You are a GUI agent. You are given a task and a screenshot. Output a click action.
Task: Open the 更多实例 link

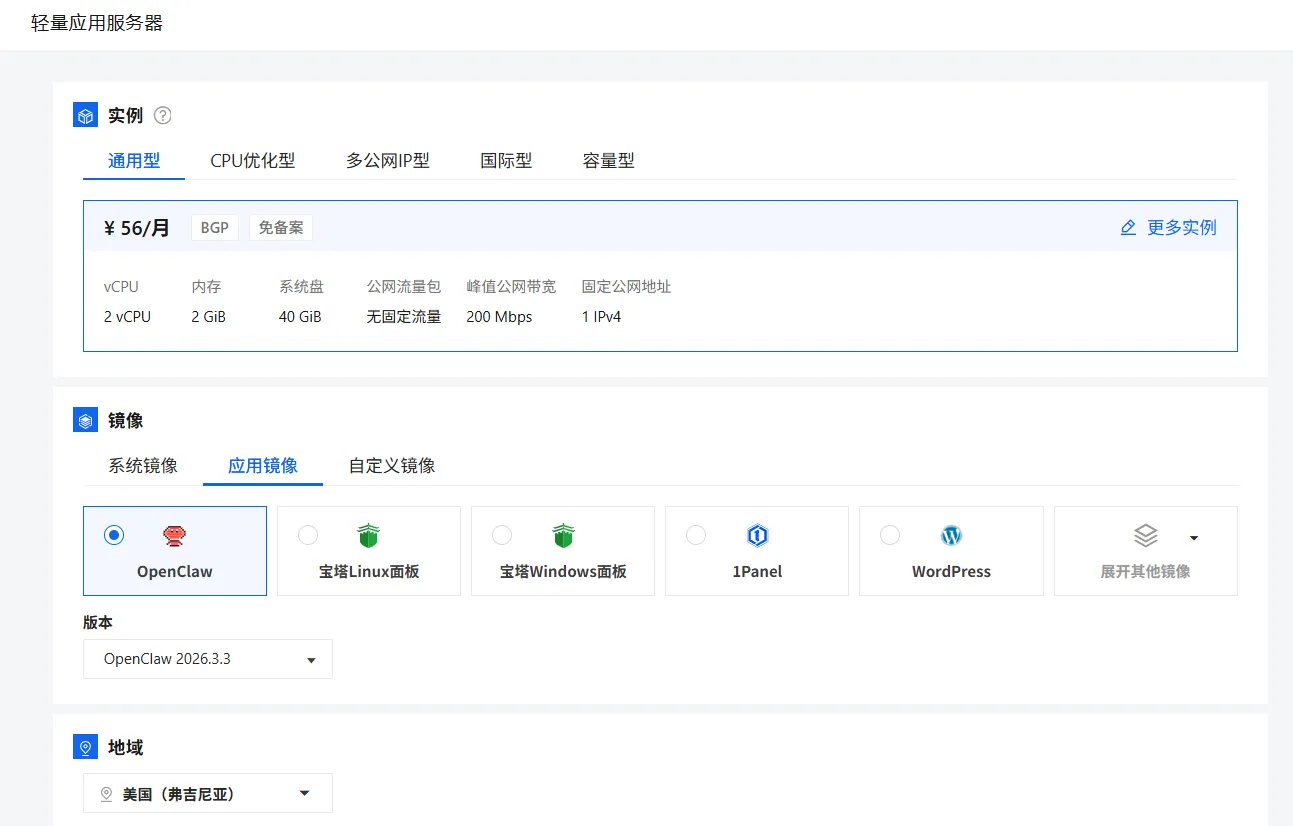[x=1182, y=228]
